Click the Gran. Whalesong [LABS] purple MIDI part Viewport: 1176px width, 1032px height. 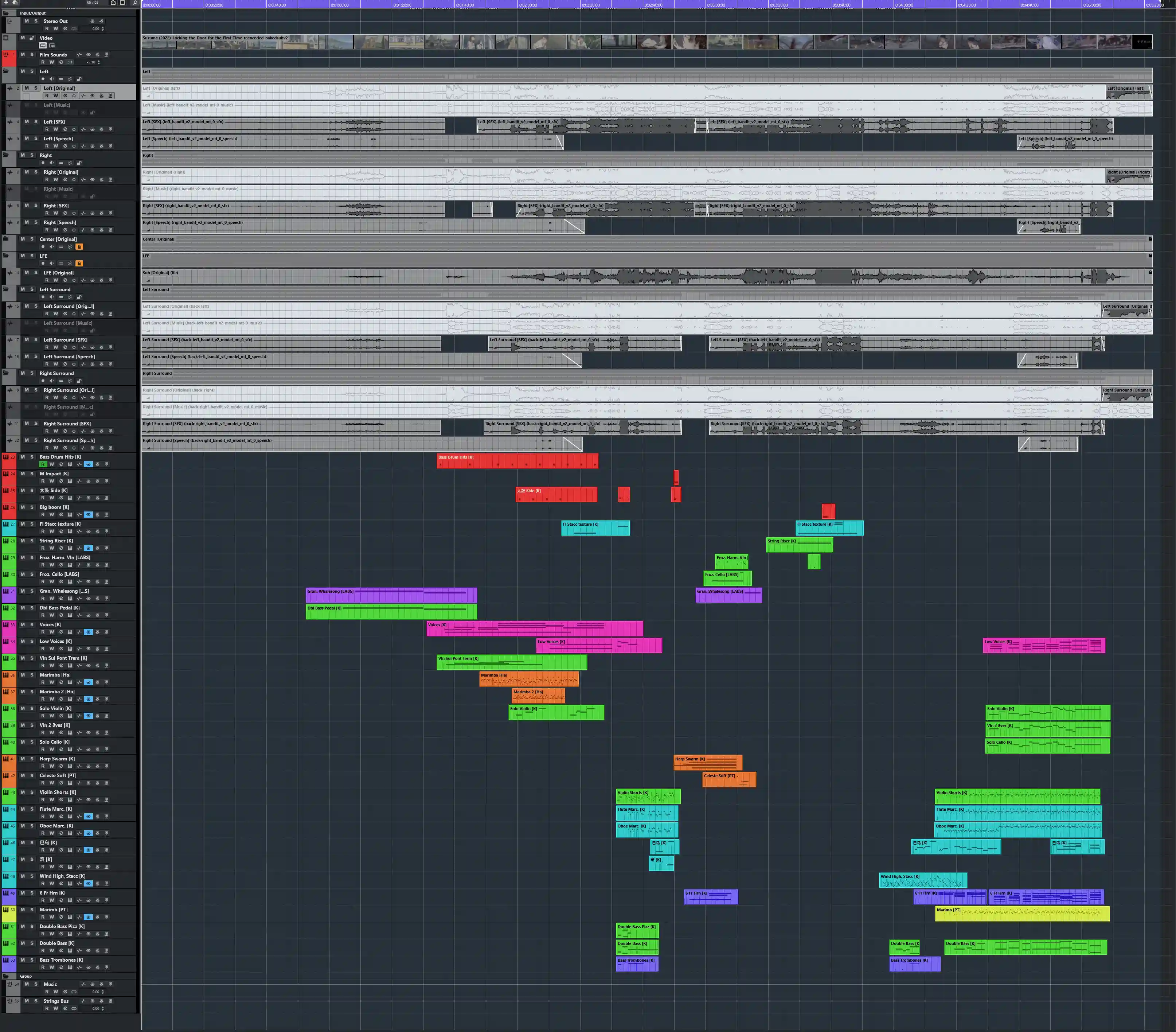[391, 596]
